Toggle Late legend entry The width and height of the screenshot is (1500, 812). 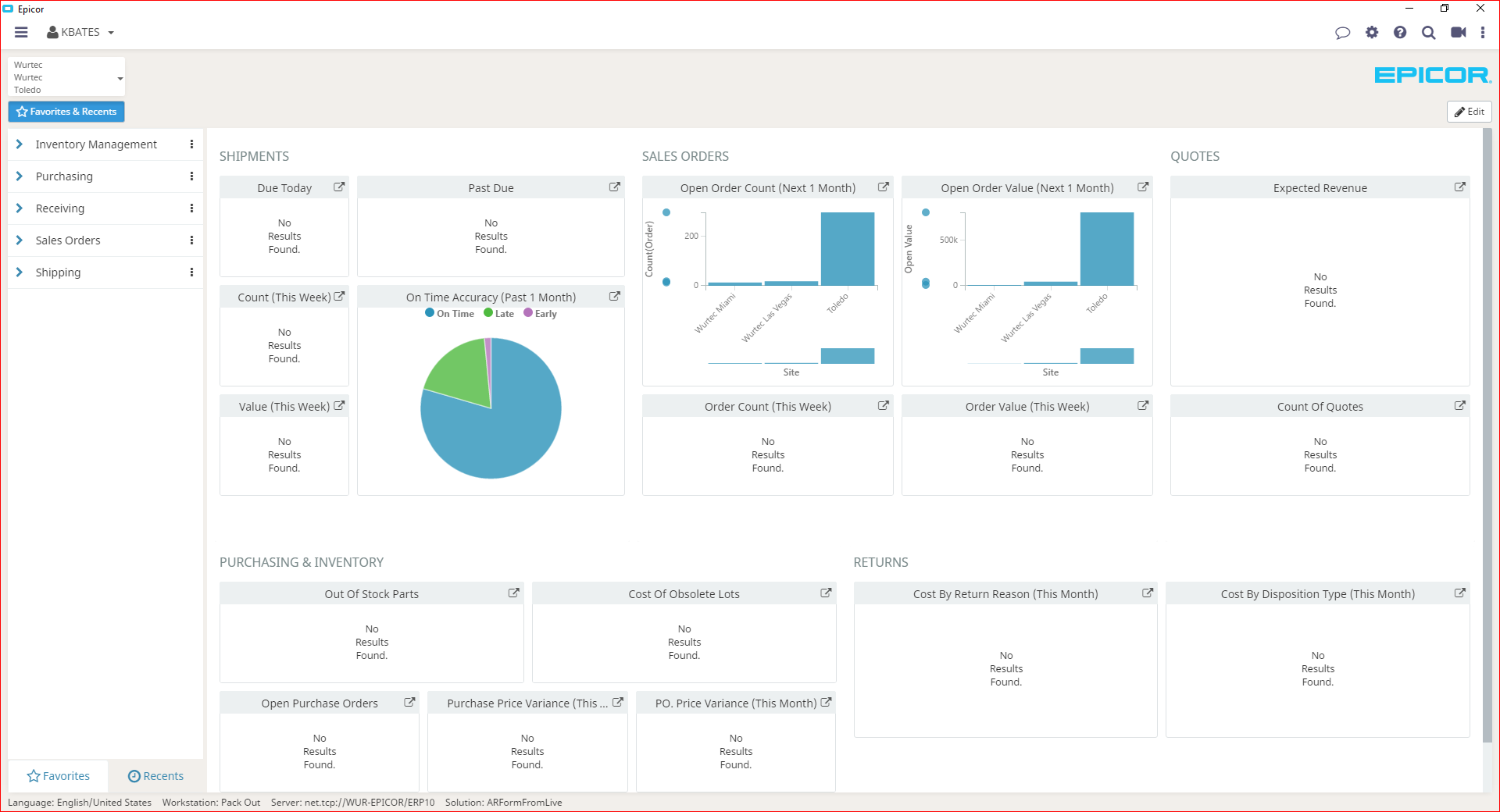tap(498, 313)
